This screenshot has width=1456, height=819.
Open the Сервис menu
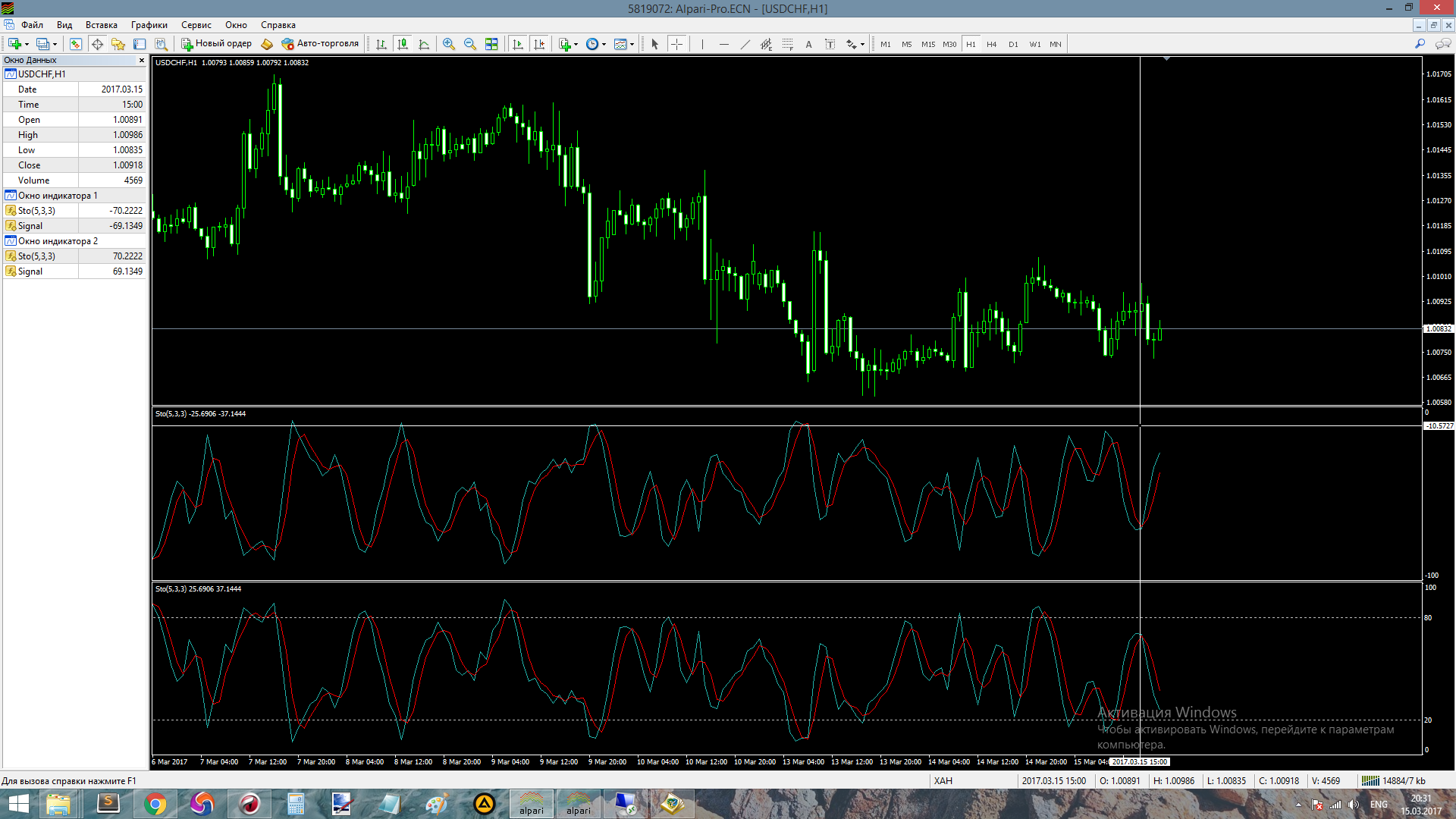tap(196, 25)
